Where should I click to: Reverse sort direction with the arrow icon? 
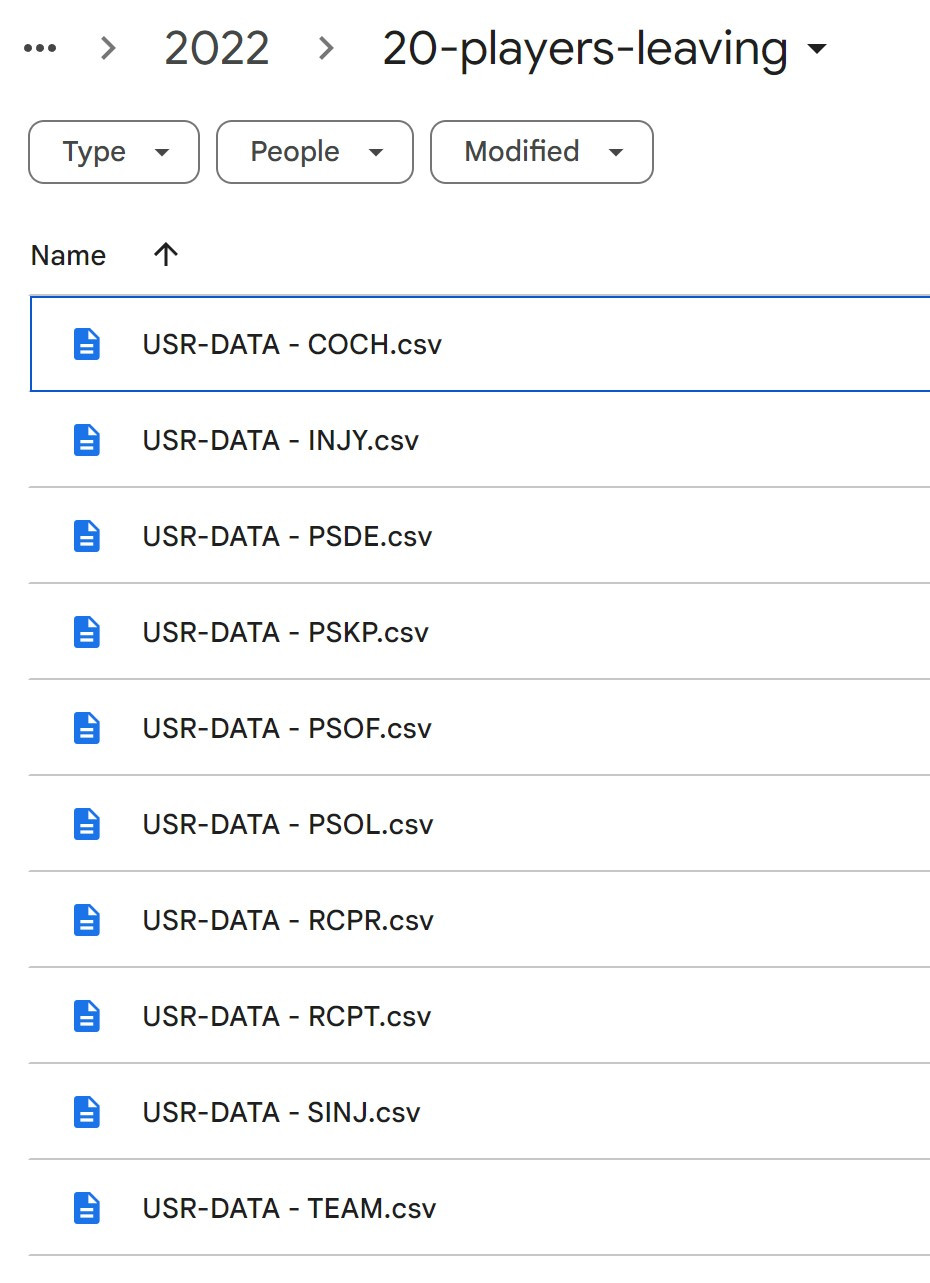[166, 256]
